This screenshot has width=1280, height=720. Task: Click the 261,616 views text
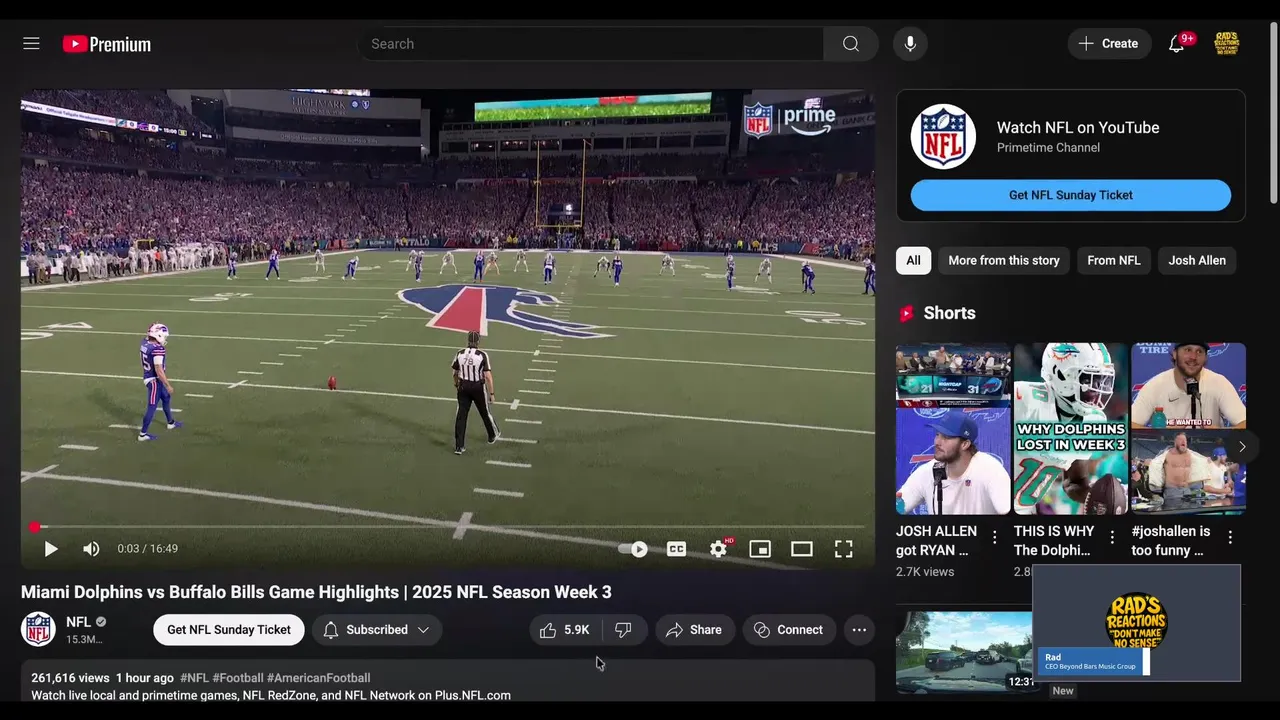coord(70,678)
